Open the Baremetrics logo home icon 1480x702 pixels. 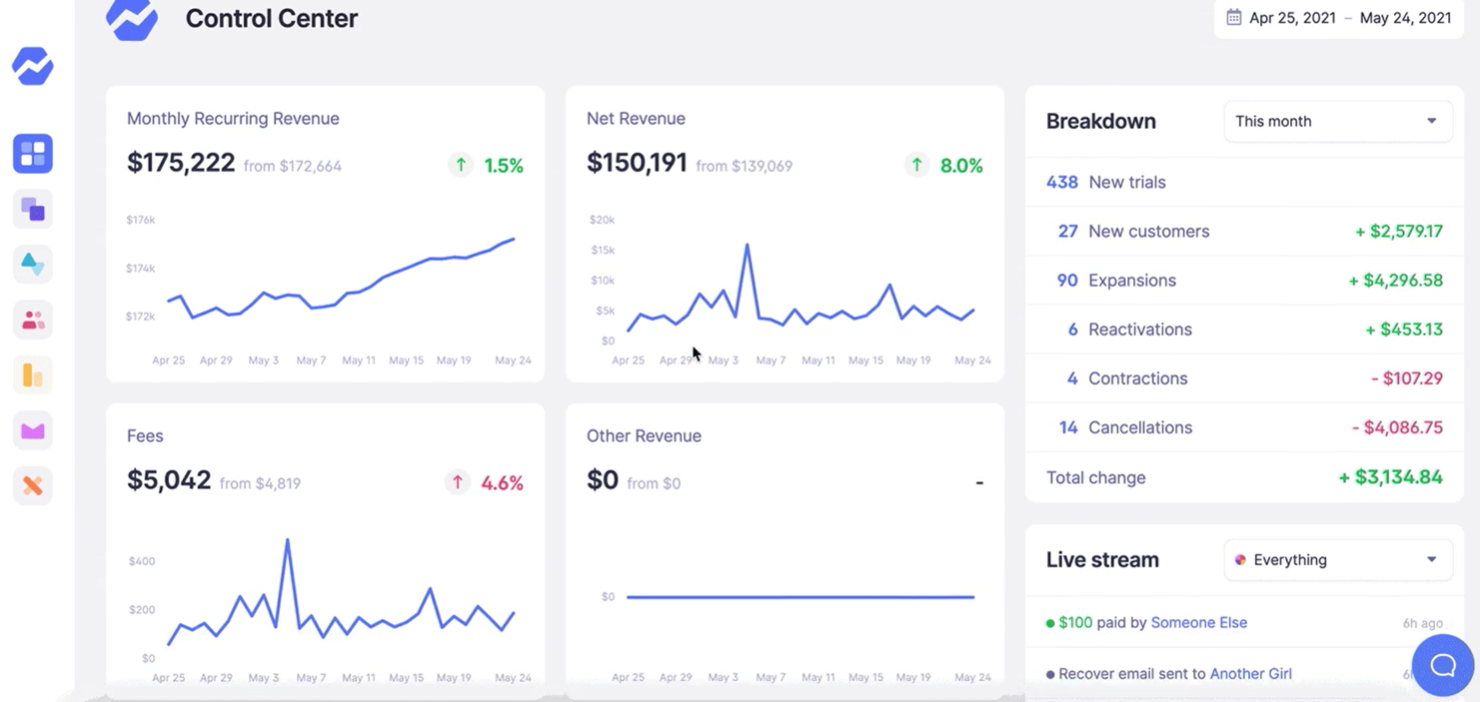point(32,66)
